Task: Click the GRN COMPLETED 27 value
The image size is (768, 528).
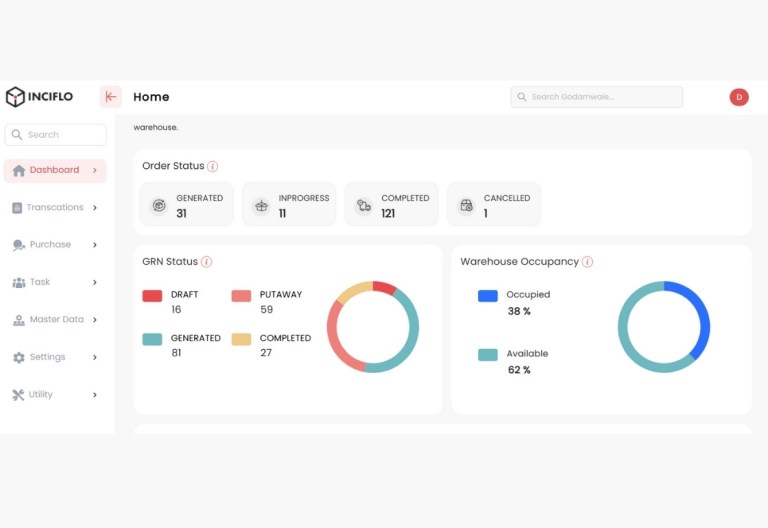Action: [266, 353]
